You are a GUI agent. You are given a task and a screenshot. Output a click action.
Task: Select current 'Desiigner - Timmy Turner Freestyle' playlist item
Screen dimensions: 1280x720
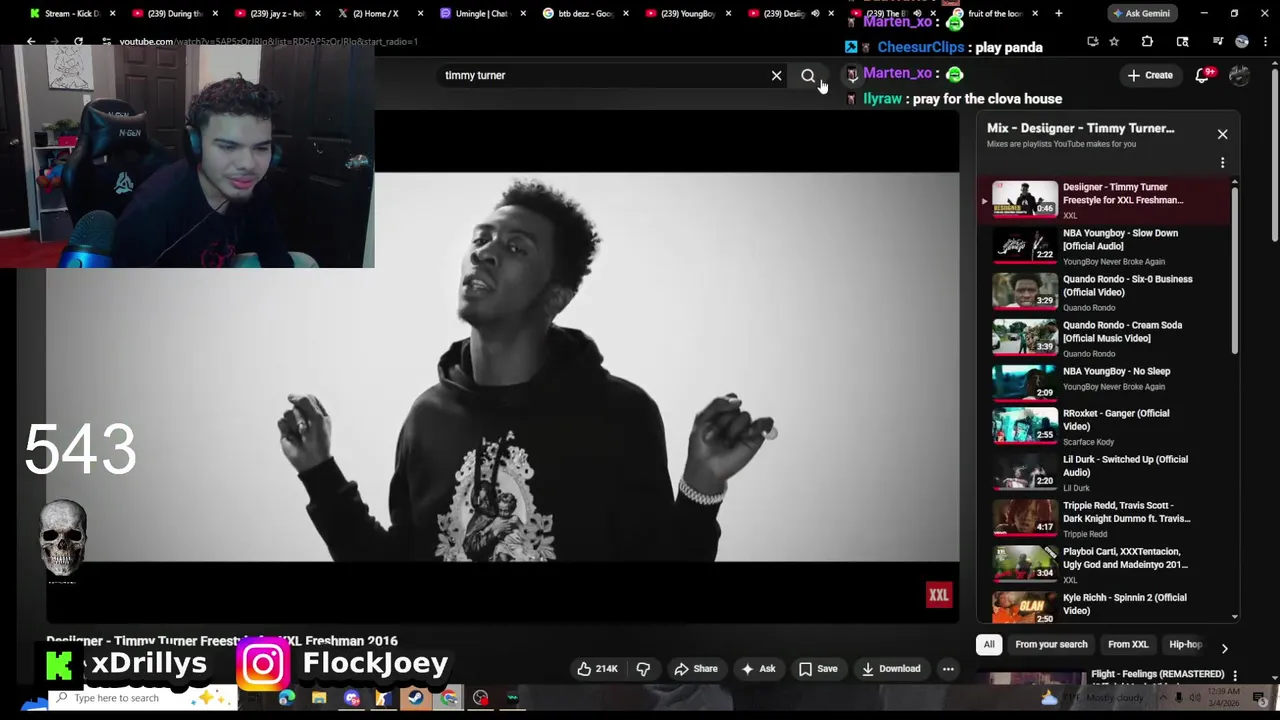coord(1108,200)
